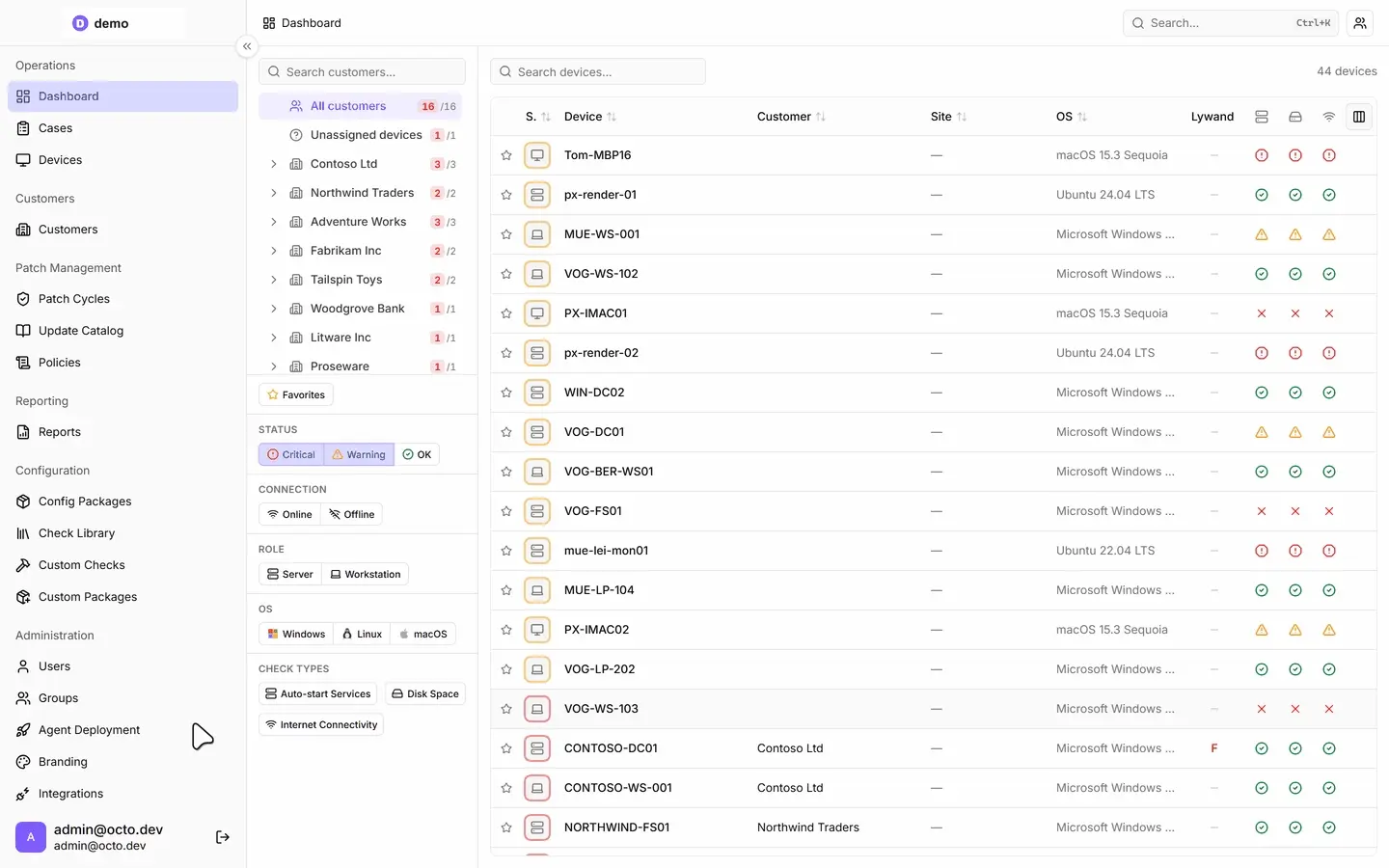Open Dashboard in the sidebar
The image size is (1389, 868).
123,96
